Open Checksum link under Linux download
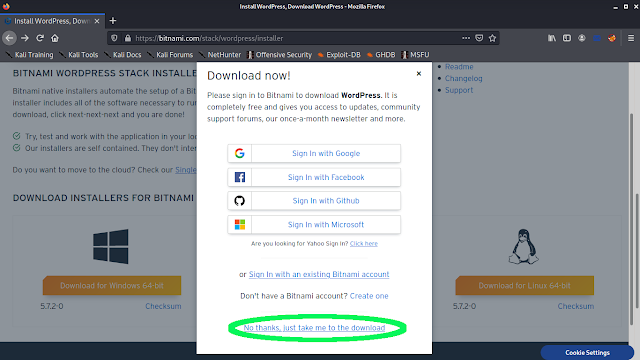This screenshot has height=360, width=640. pos(576,306)
